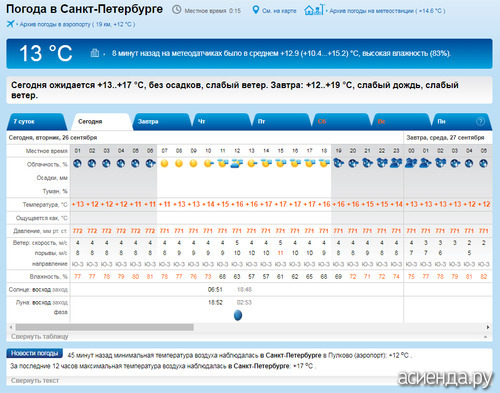
Task: Click the airplane airport archive icon
Action: pyautogui.click(x=10, y=24)
